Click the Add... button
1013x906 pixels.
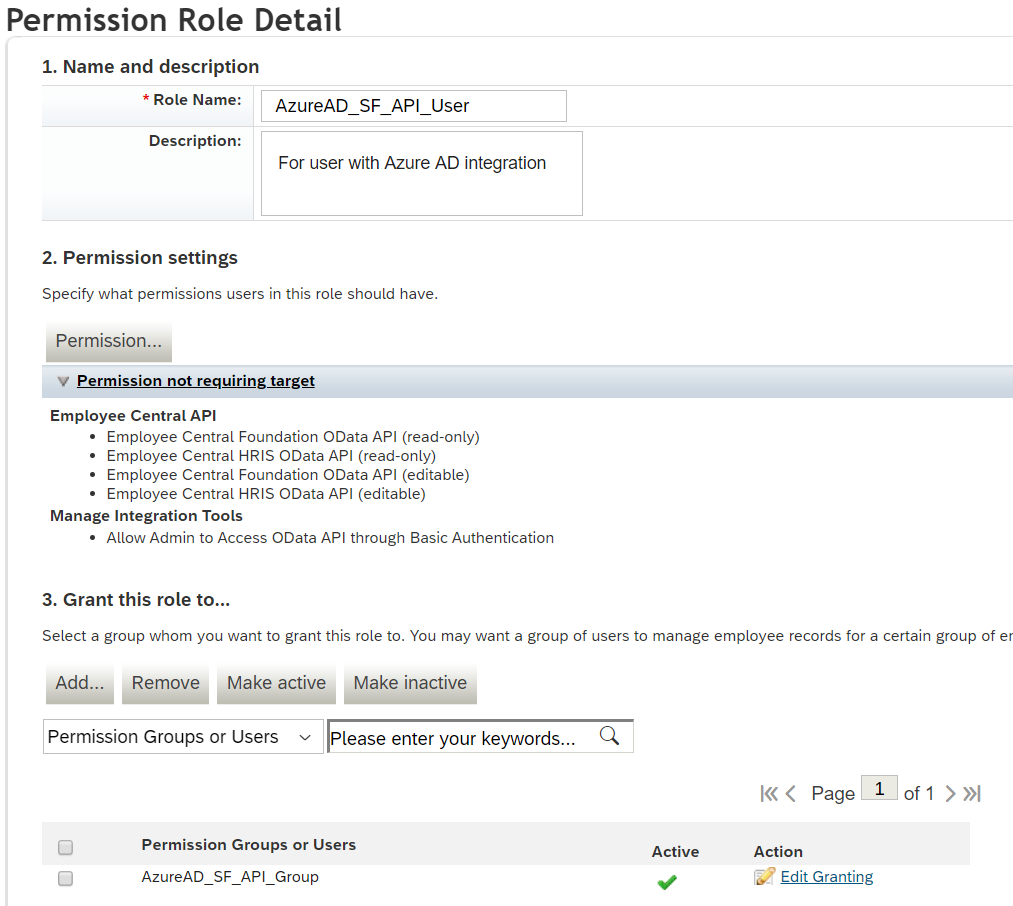(79, 683)
